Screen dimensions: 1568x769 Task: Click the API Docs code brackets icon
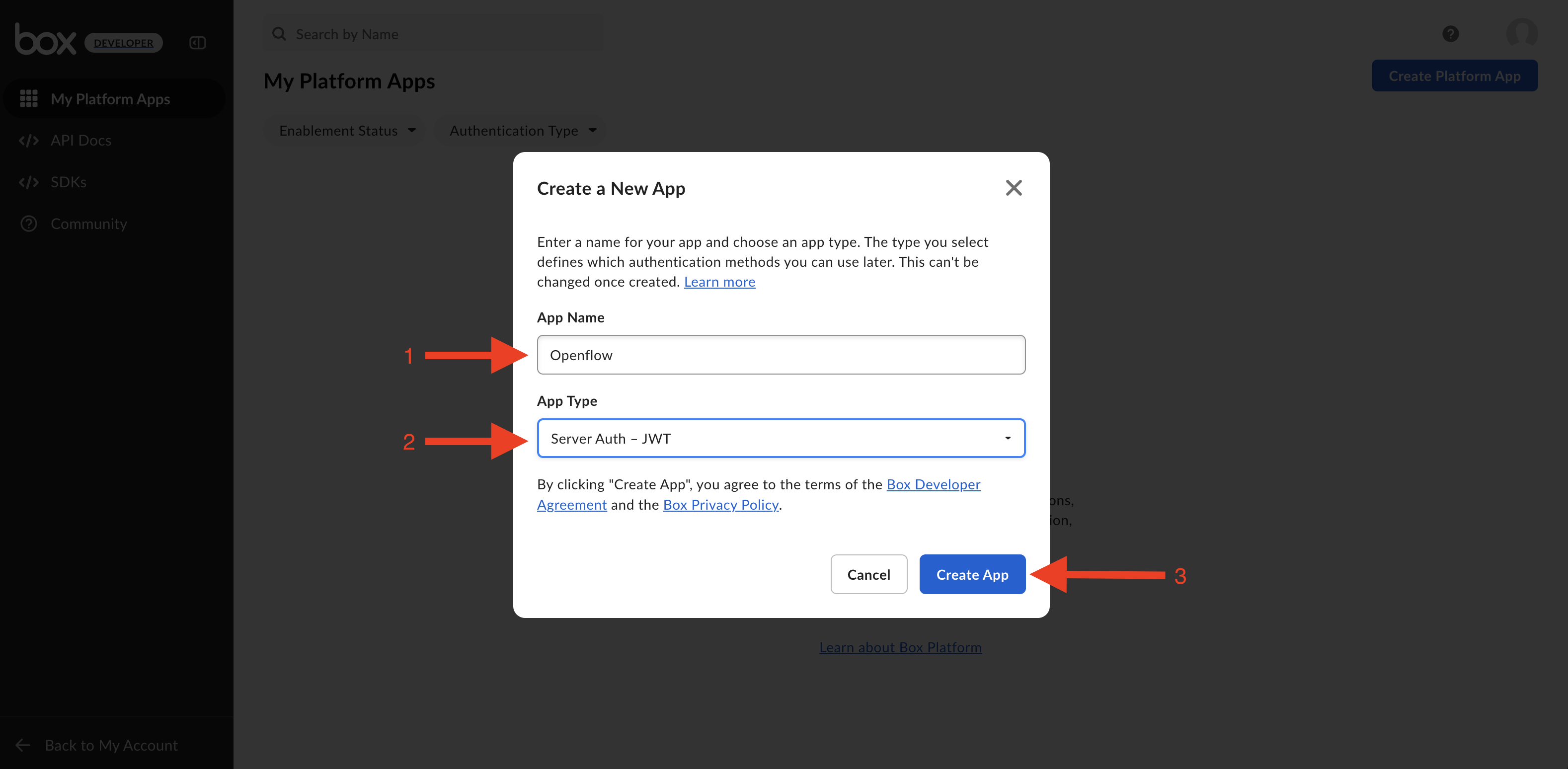pyautogui.click(x=29, y=141)
